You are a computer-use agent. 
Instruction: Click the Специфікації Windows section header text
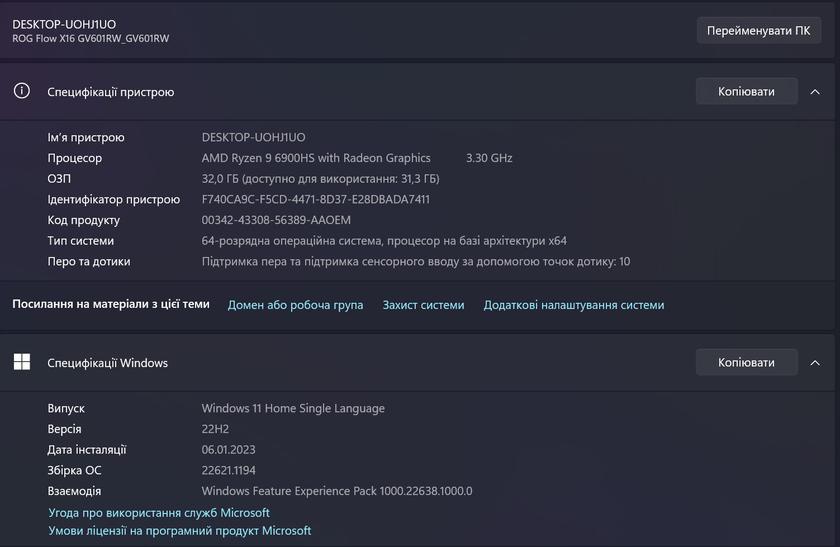point(108,363)
